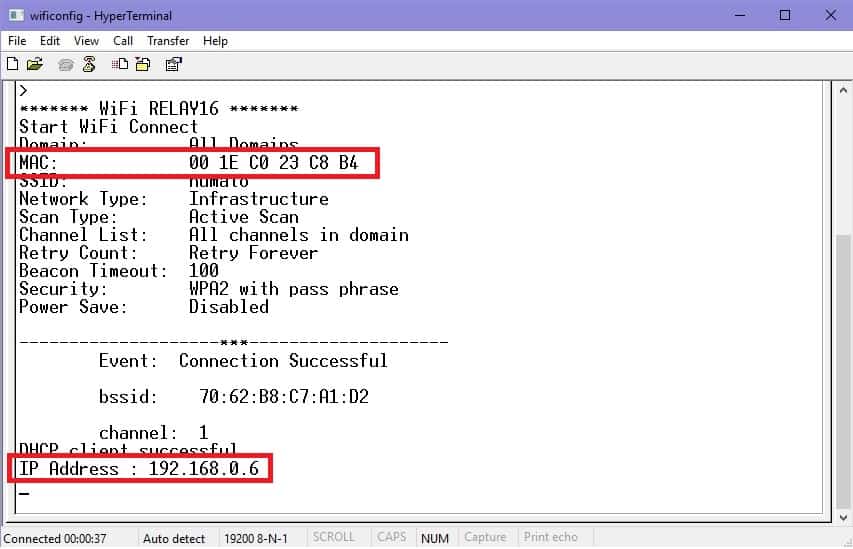The width and height of the screenshot is (853, 549).
Task: Open the File menu
Action: [x=17, y=41]
